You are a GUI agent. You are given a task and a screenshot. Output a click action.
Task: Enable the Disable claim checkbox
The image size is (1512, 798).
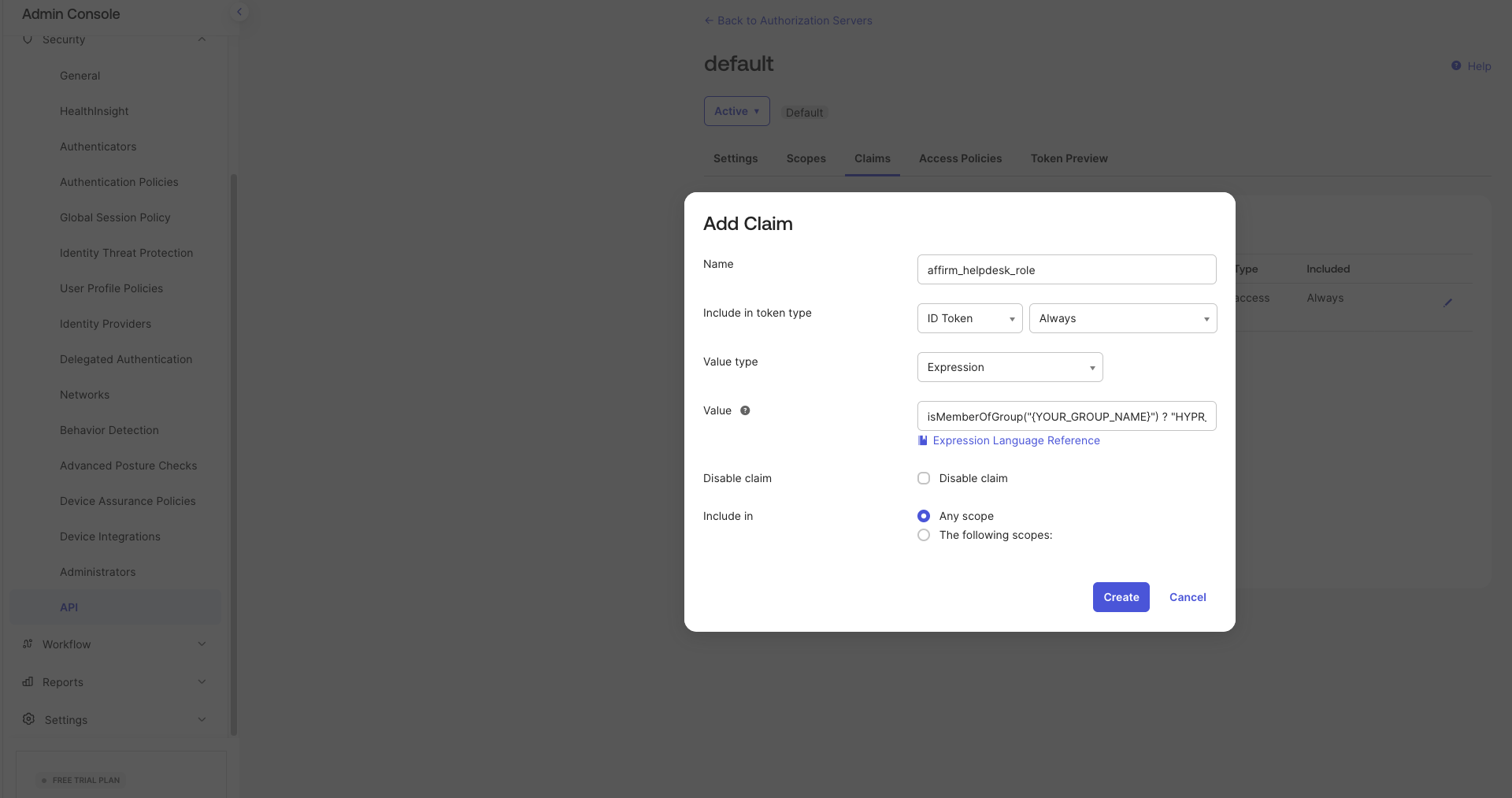[x=924, y=478]
